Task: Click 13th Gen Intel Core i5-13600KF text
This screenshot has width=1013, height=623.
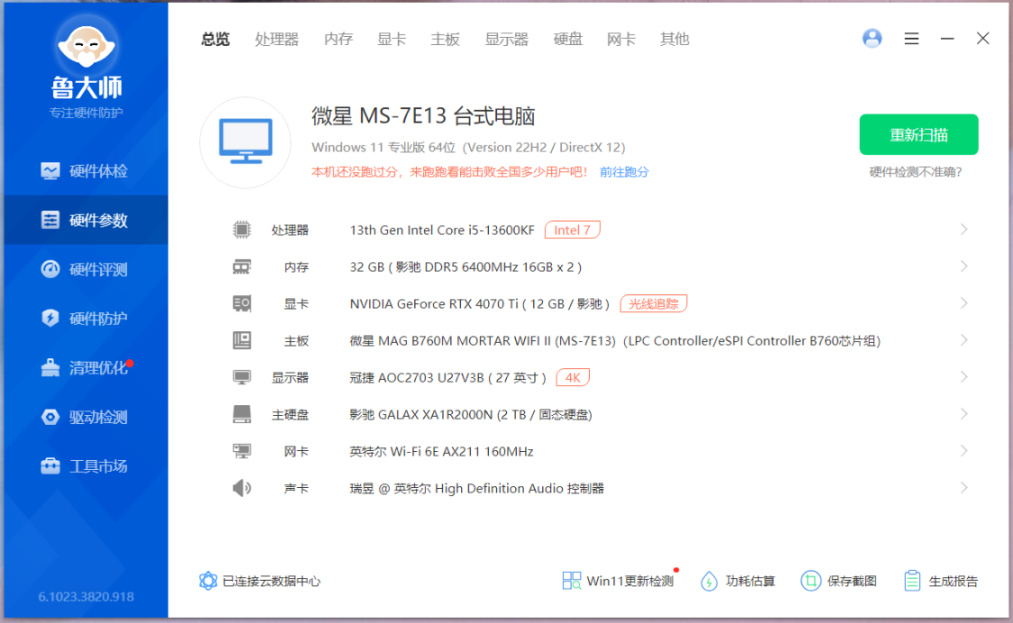Action: [x=442, y=230]
